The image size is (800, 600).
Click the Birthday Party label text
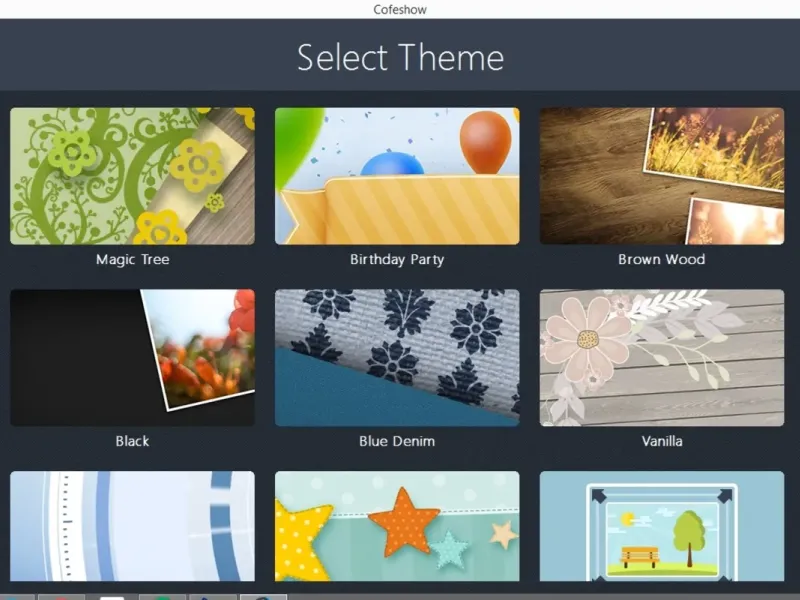pyautogui.click(x=397, y=260)
